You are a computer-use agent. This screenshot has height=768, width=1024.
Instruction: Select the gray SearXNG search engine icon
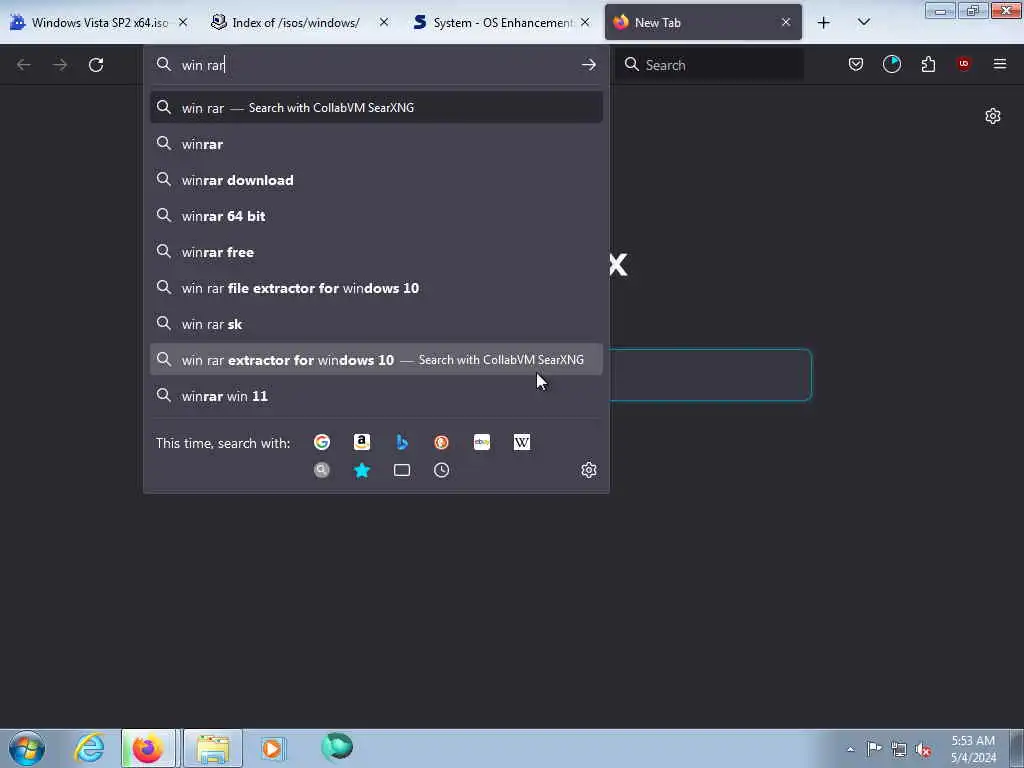tap(321, 470)
